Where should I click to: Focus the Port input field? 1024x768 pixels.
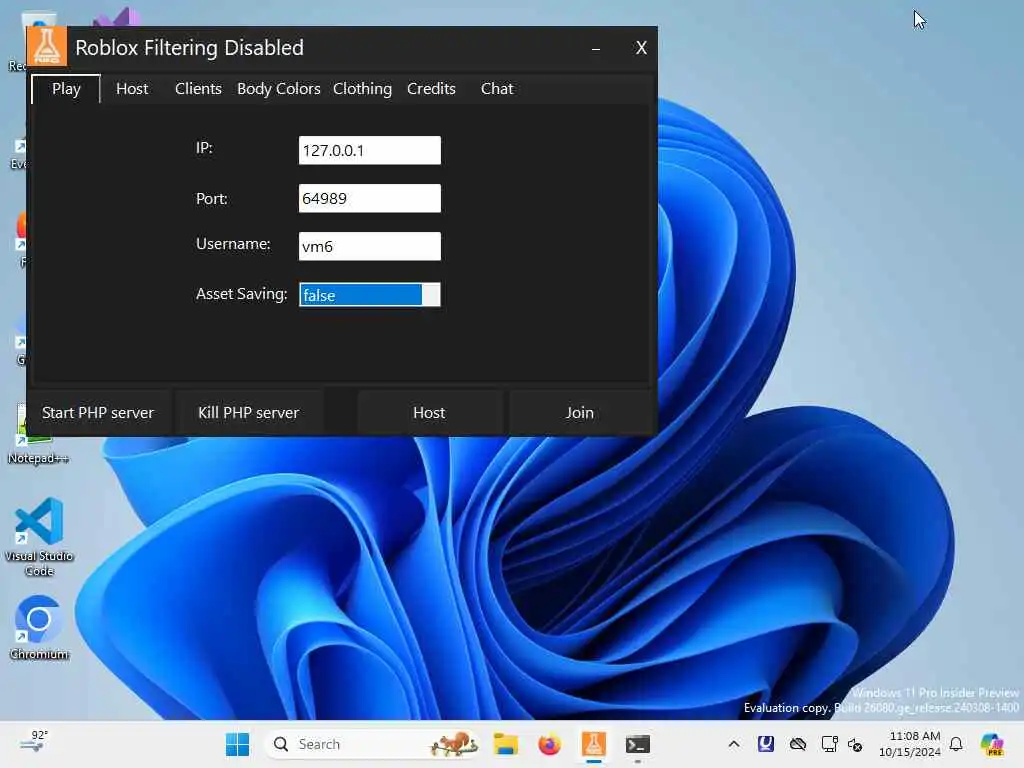coord(370,199)
